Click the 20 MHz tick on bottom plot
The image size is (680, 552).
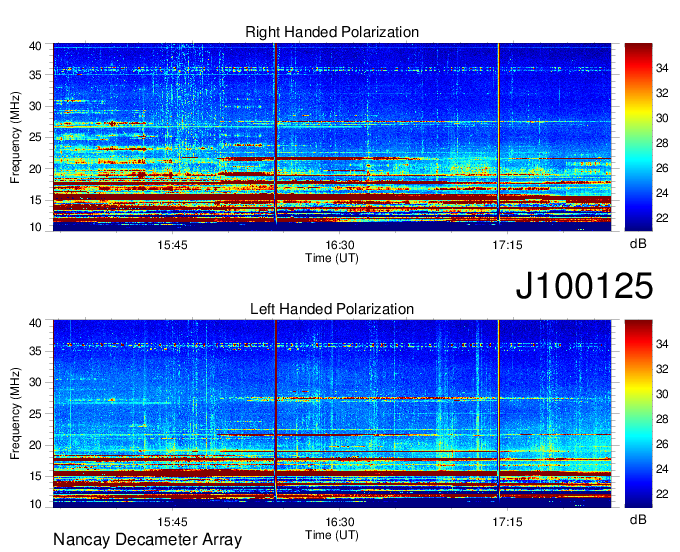(x=35, y=445)
